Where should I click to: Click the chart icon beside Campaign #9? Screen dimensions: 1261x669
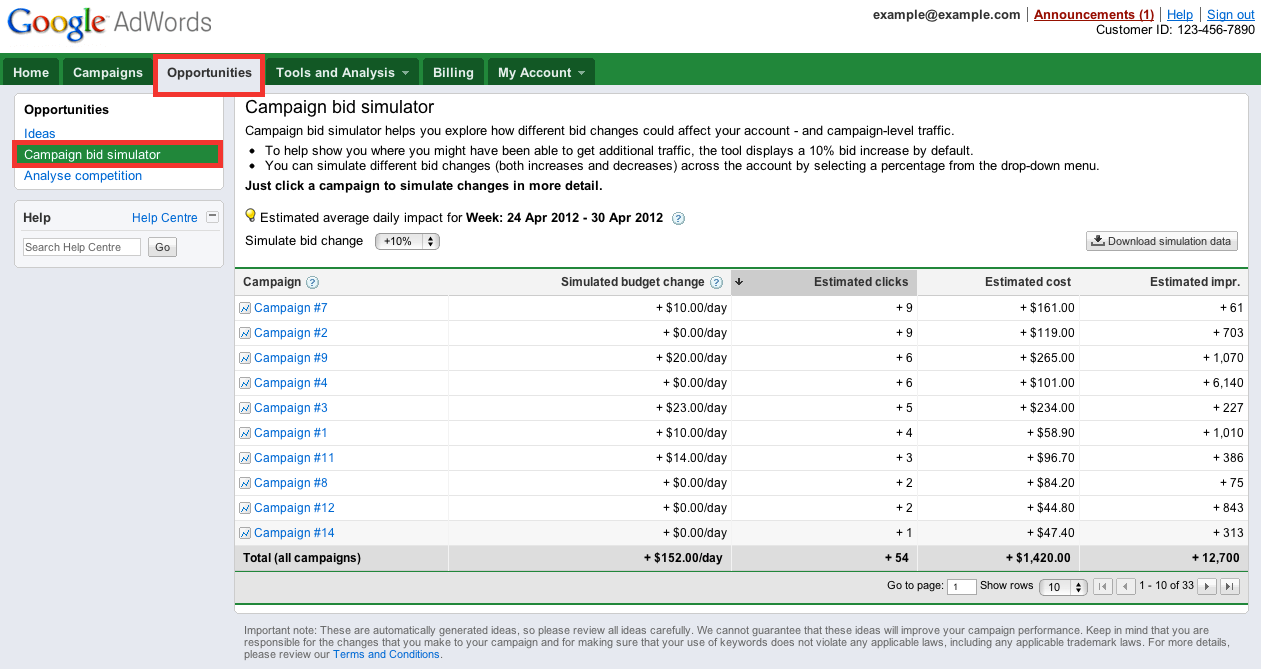(x=245, y=358)
